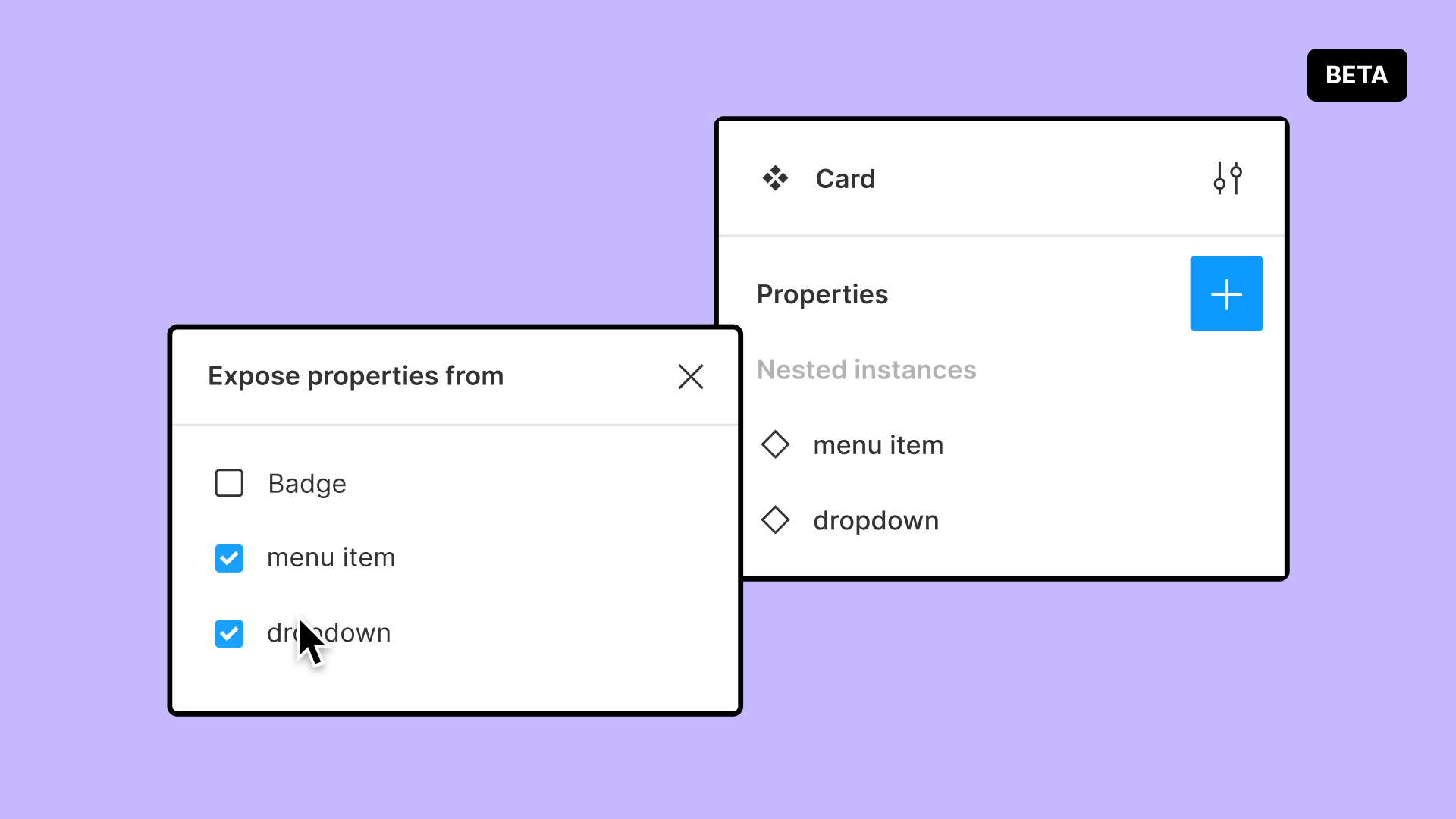
Task: Click the dropdown nested instance diamond icon
Action: coord(775,520)
